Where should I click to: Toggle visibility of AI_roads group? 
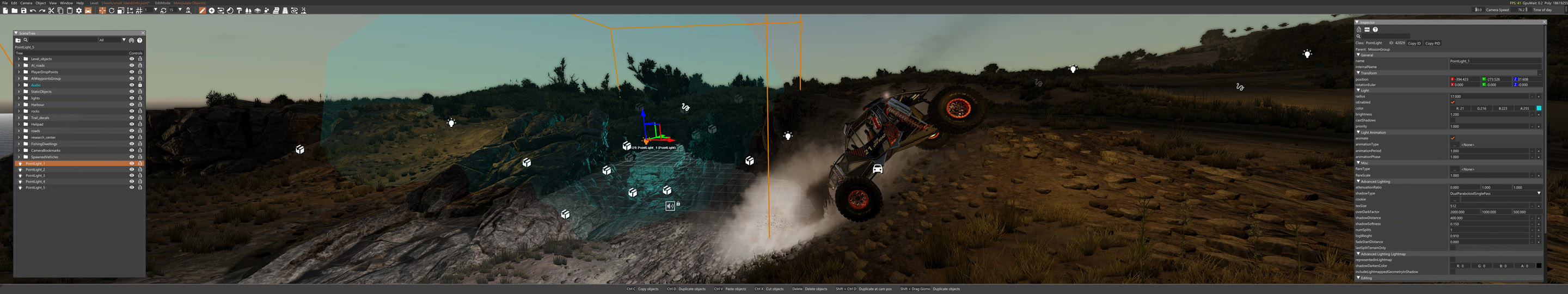(x=132, y=66)
